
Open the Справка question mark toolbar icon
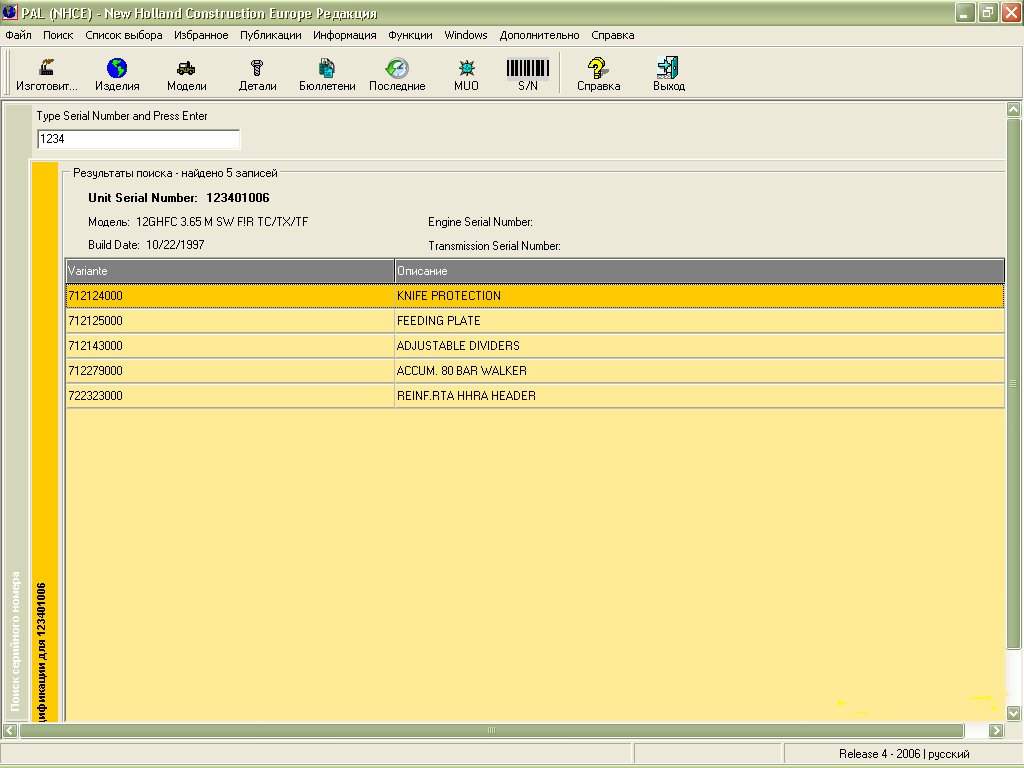point(598,74)
